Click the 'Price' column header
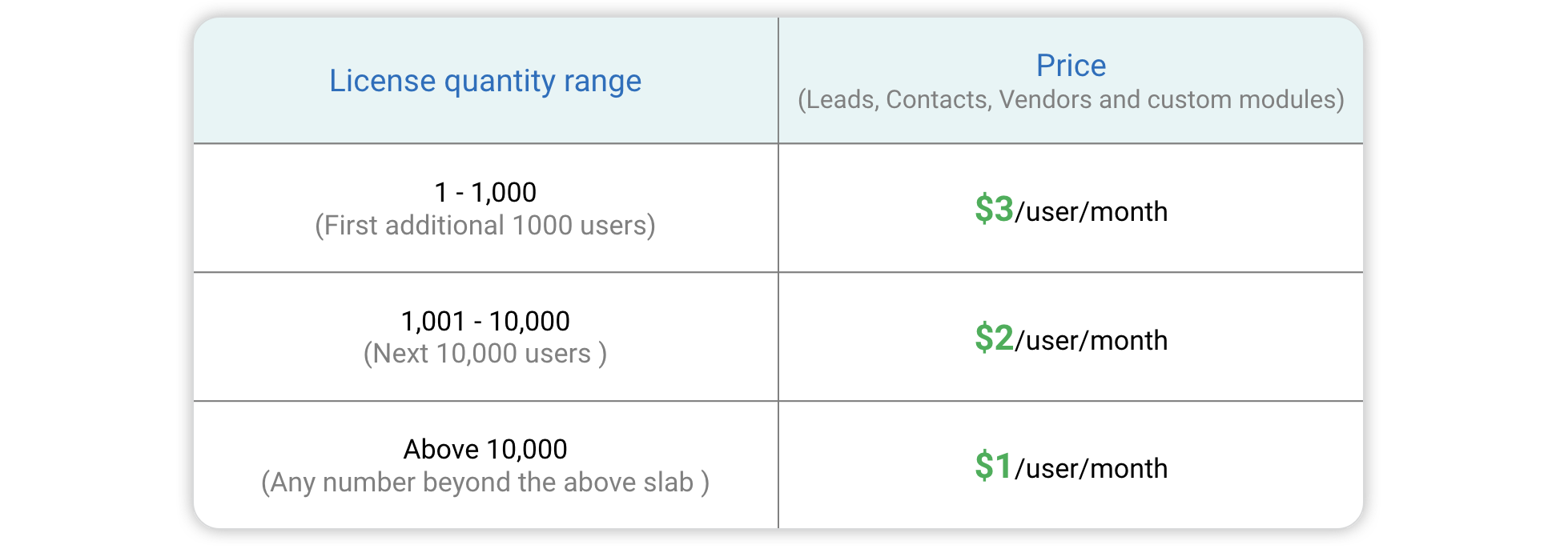1568x549 pixels. 1071,66
